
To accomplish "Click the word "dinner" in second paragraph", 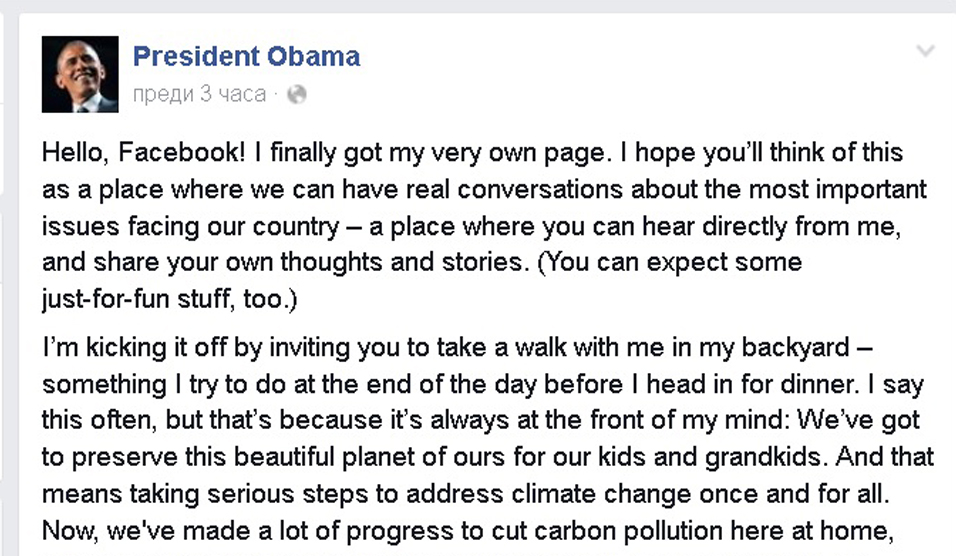I will point(813,385).
